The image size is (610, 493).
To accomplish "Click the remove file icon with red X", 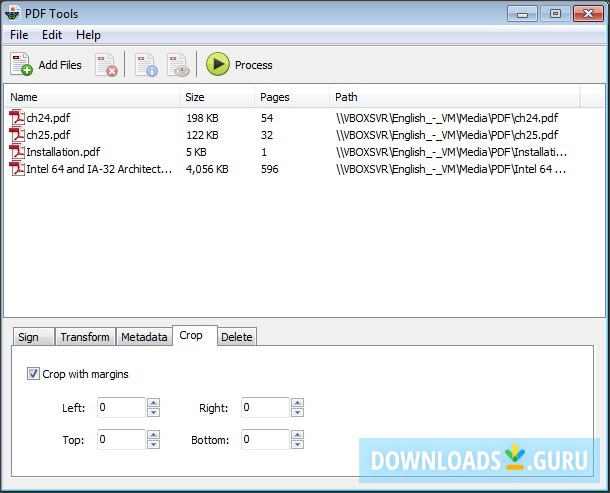I will coord(106,65).
